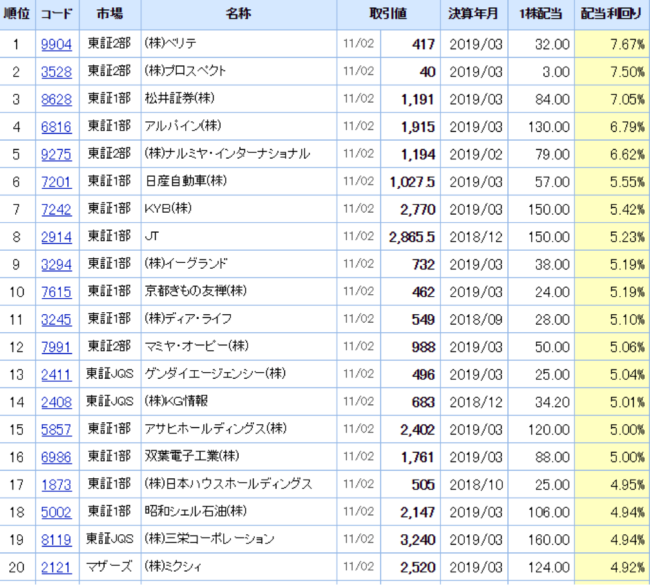
Task: Select the 名称 column header
Action: tap(238, 17)
